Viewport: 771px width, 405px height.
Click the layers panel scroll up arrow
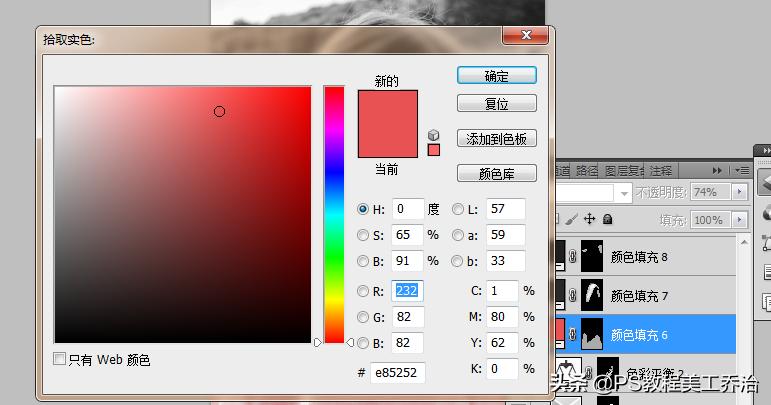tap(744, 242)
